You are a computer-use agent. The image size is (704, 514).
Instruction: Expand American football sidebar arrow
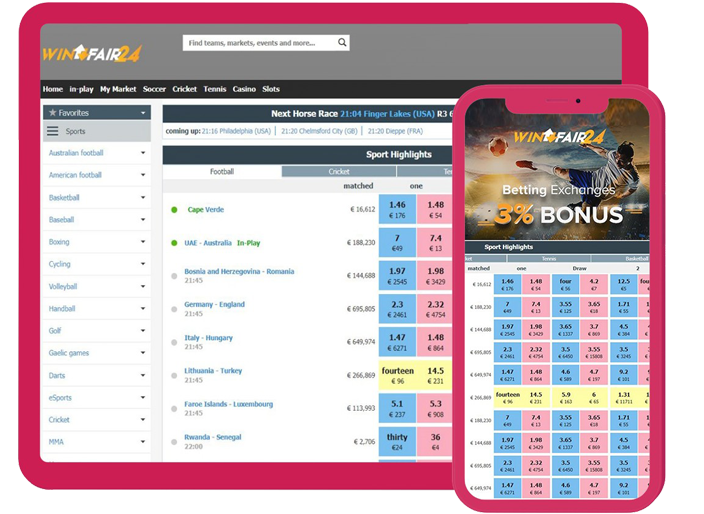(143, 175)
